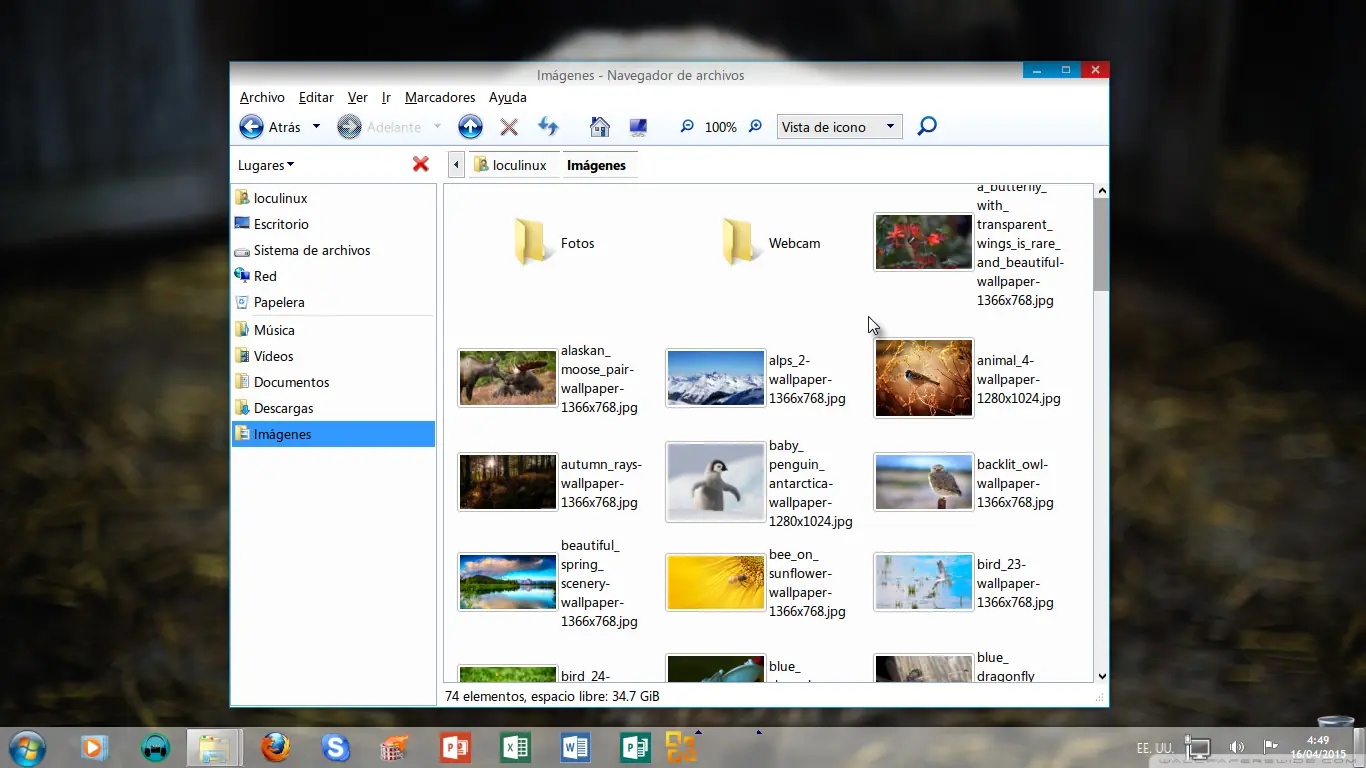This screenshot has width=1366, height=768.
Task: Click the file list scroll down arrow
Action: [x=1101, y=676]
